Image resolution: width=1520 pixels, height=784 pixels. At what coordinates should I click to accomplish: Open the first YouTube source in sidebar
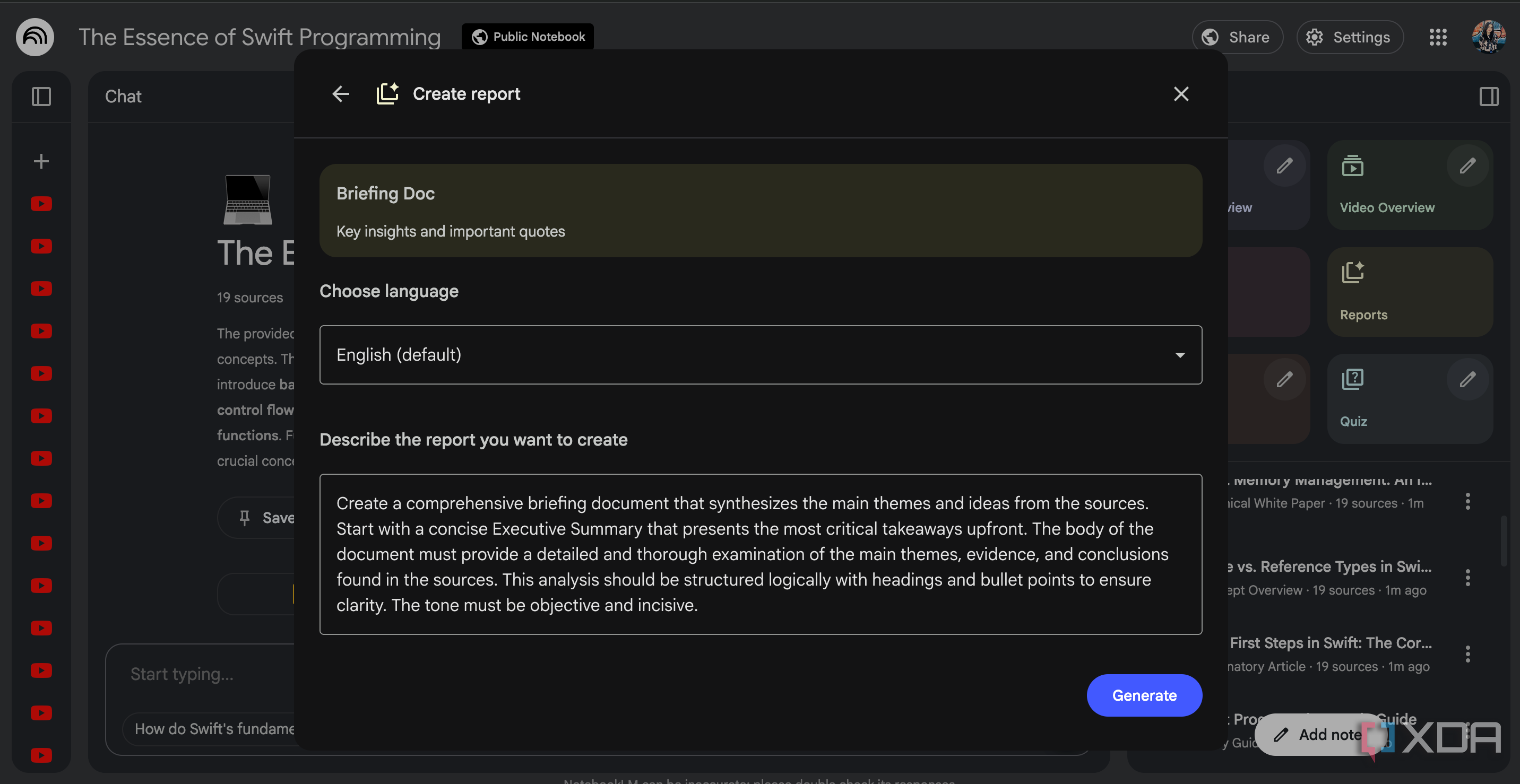click(x=41, y=204)
